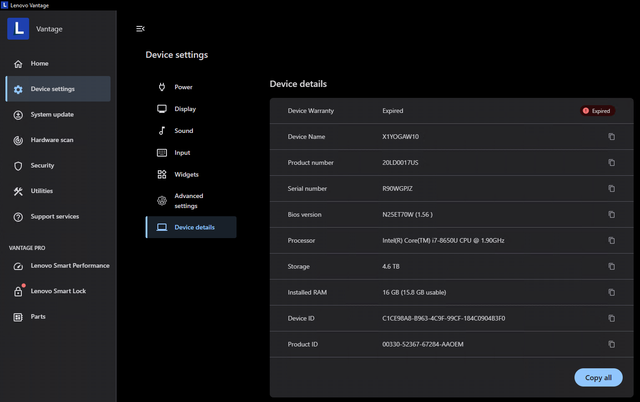Click the Advanced settings cog icon
Screen dimensions: 640x402
click(x=162, y=201)
